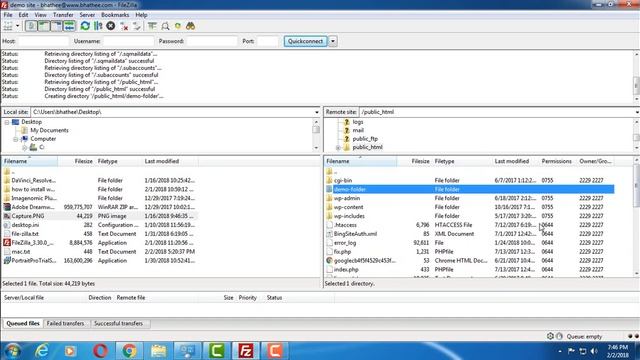Open Local site path dropdown
Screen dimensions: 640x360
point(317,112)
